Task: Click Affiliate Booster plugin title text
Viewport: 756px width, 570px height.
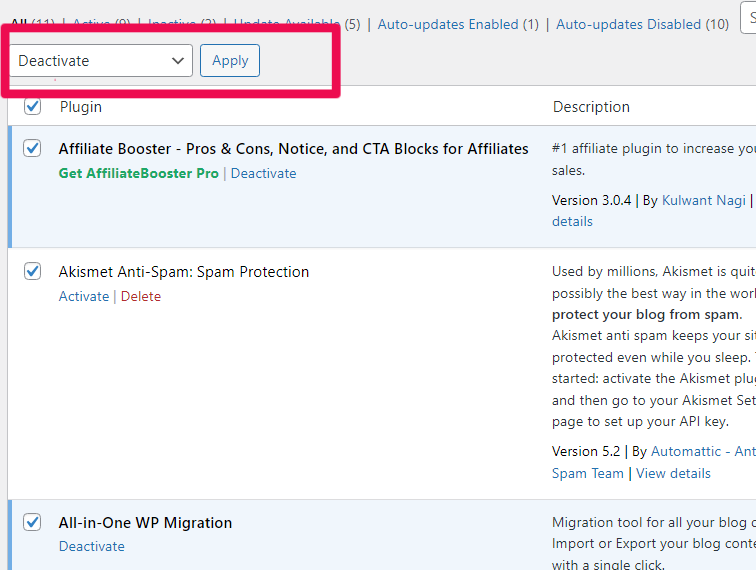Action: pos(294,149)
